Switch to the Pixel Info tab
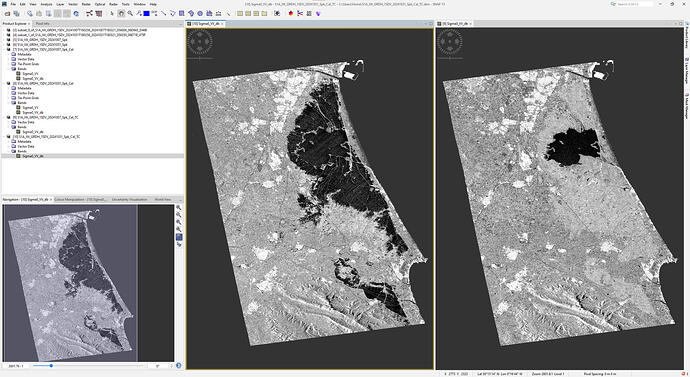Viewport: 690px width, 377px height. pos(42,23)
